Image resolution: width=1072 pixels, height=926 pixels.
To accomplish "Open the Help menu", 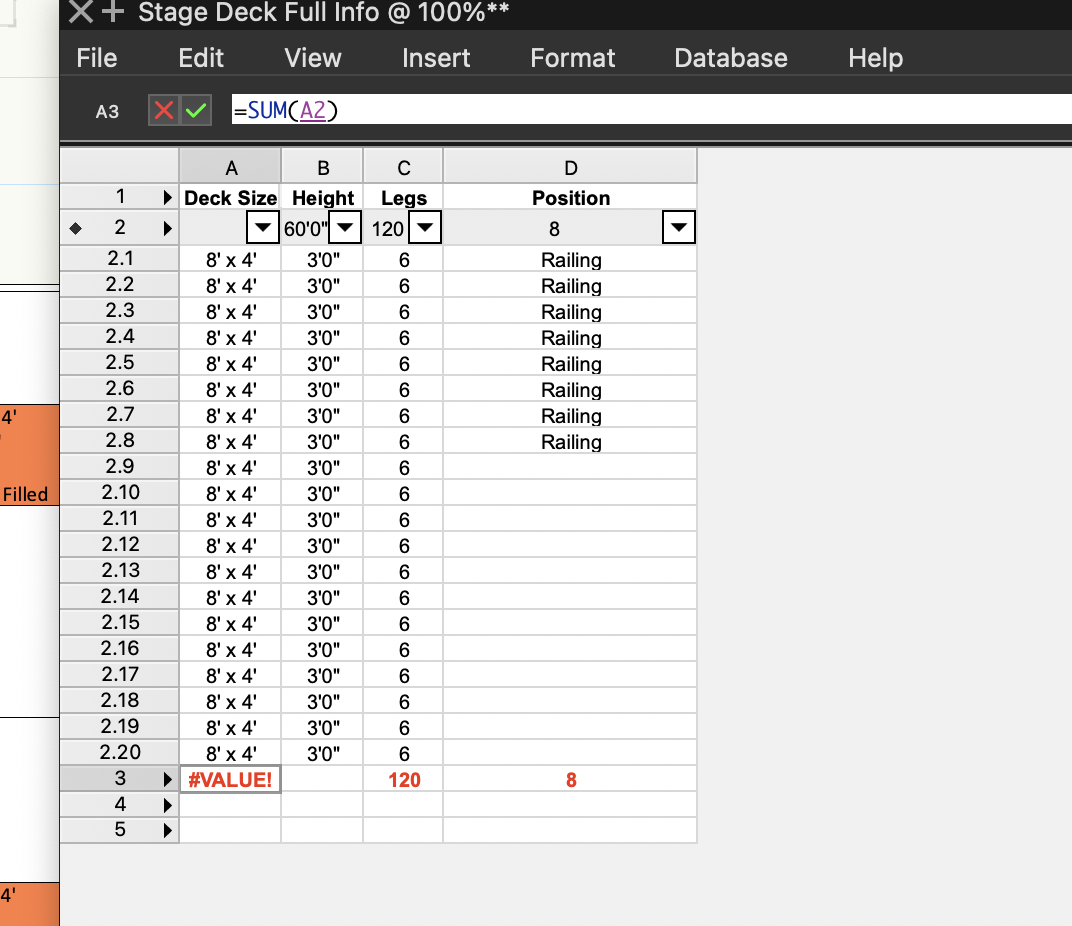I will point(875,58).
